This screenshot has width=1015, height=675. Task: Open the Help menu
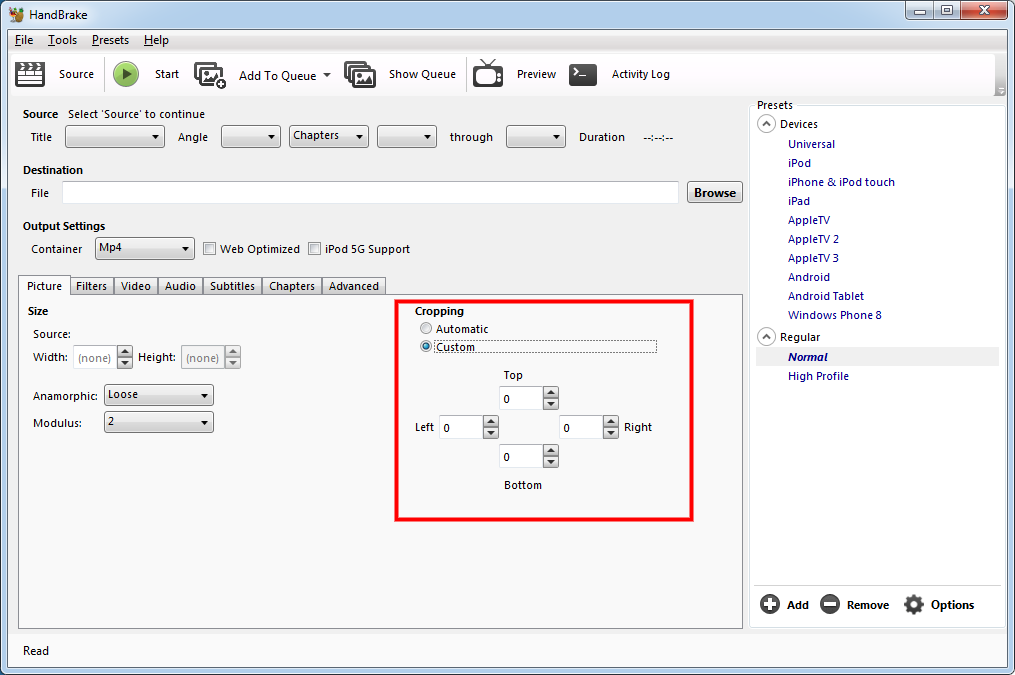click(x=156, y=40)
